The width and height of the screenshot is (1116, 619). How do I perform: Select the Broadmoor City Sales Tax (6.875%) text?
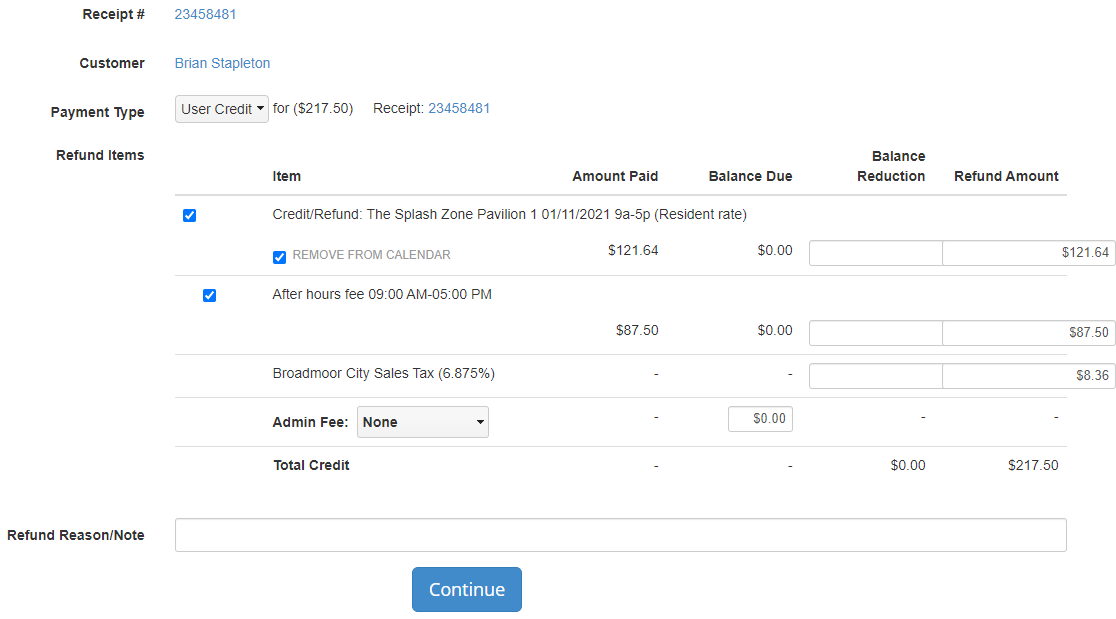click(x=384, y=374)
